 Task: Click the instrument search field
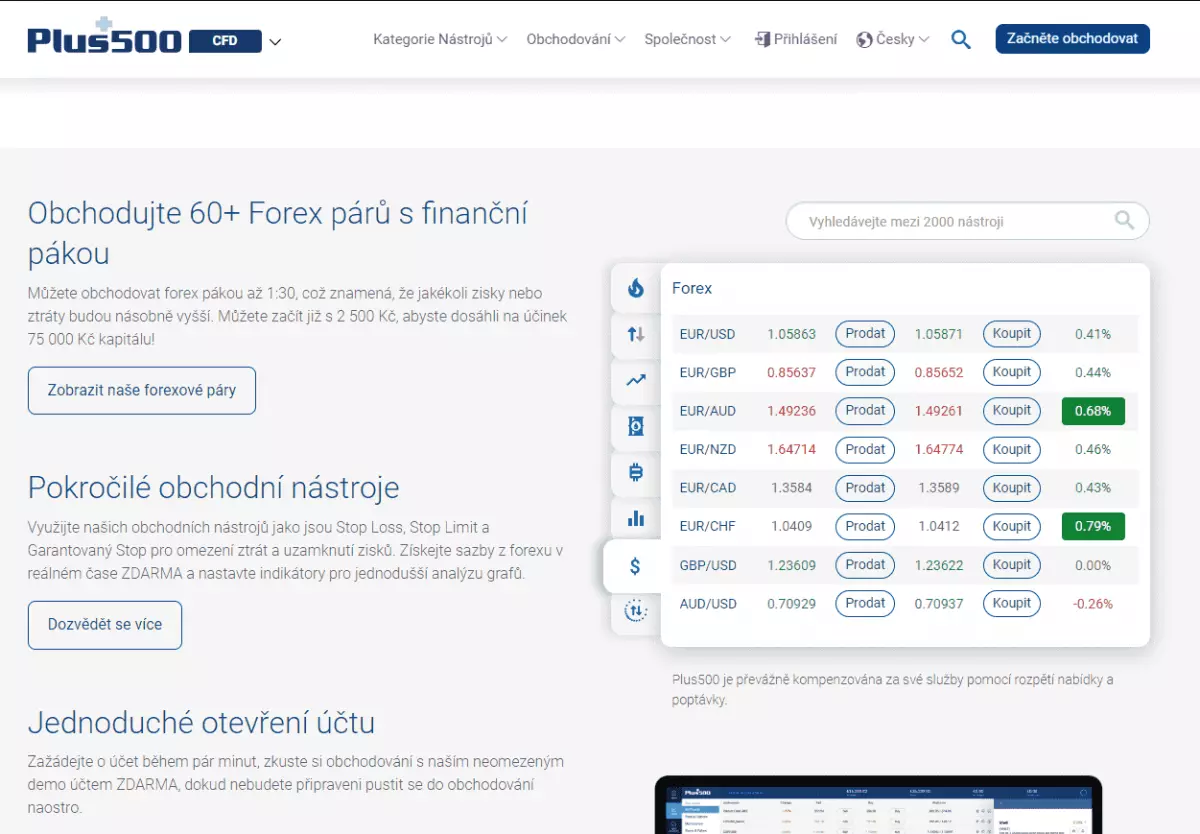pyautogui.click(x=967, y=221)
